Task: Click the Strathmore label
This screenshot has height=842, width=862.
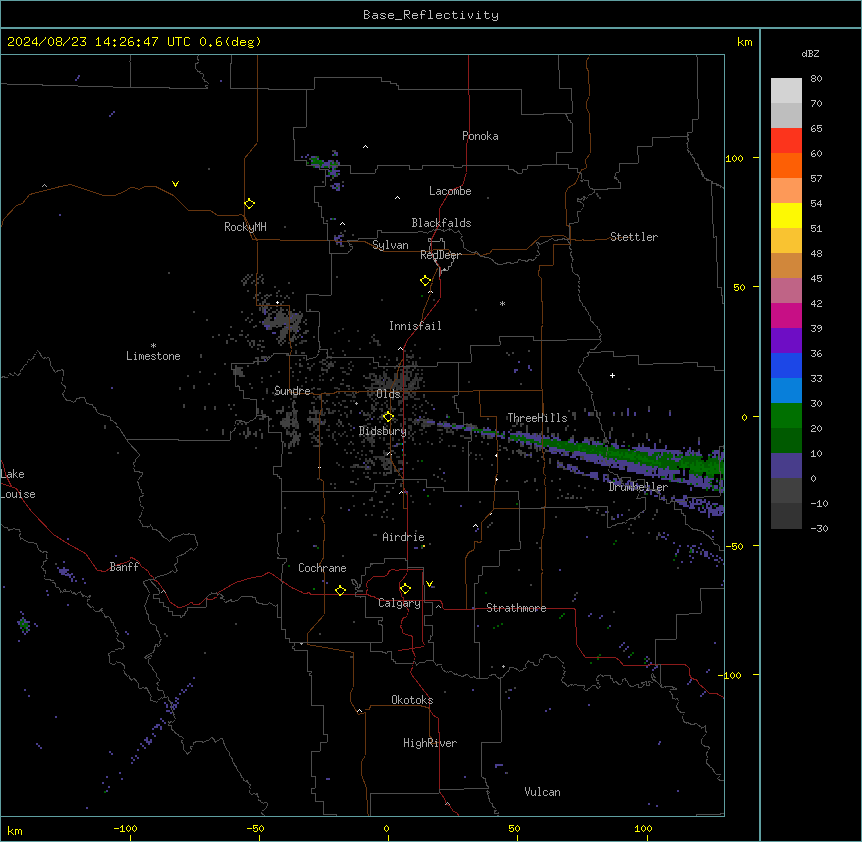Action: (x=516, y=608)
